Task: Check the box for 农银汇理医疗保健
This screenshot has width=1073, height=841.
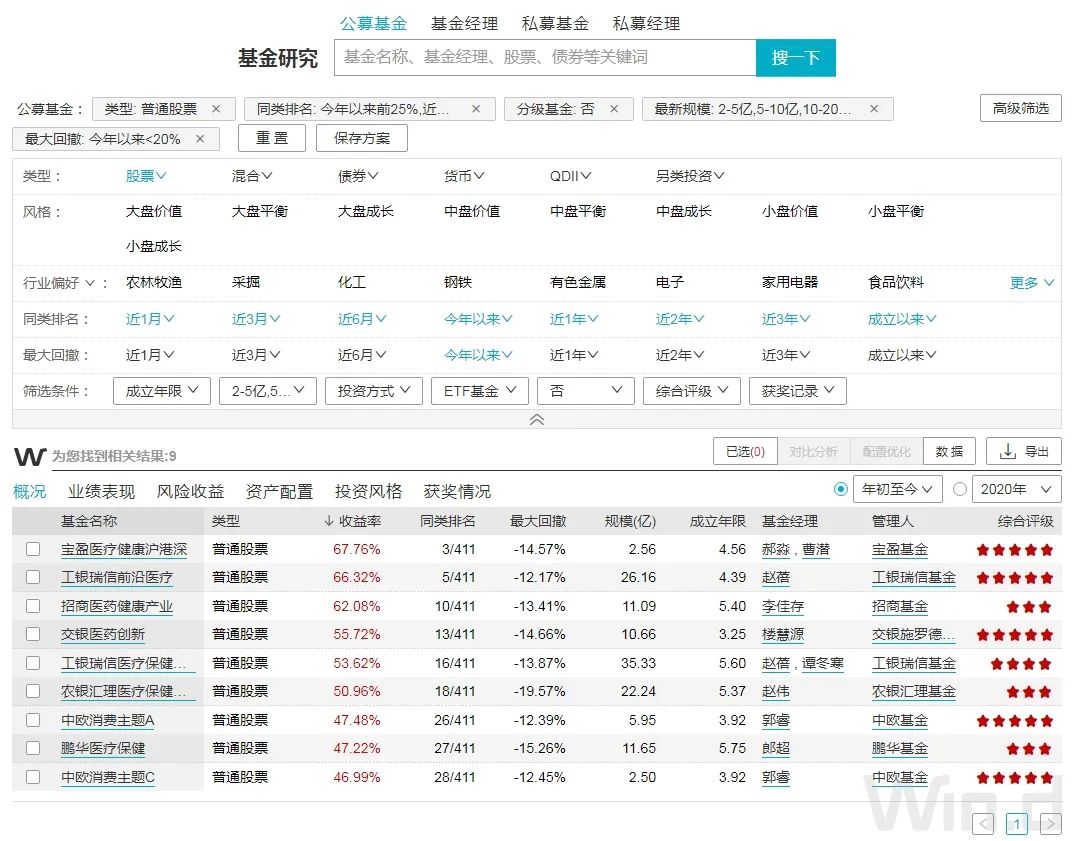Action: [33, 692]
